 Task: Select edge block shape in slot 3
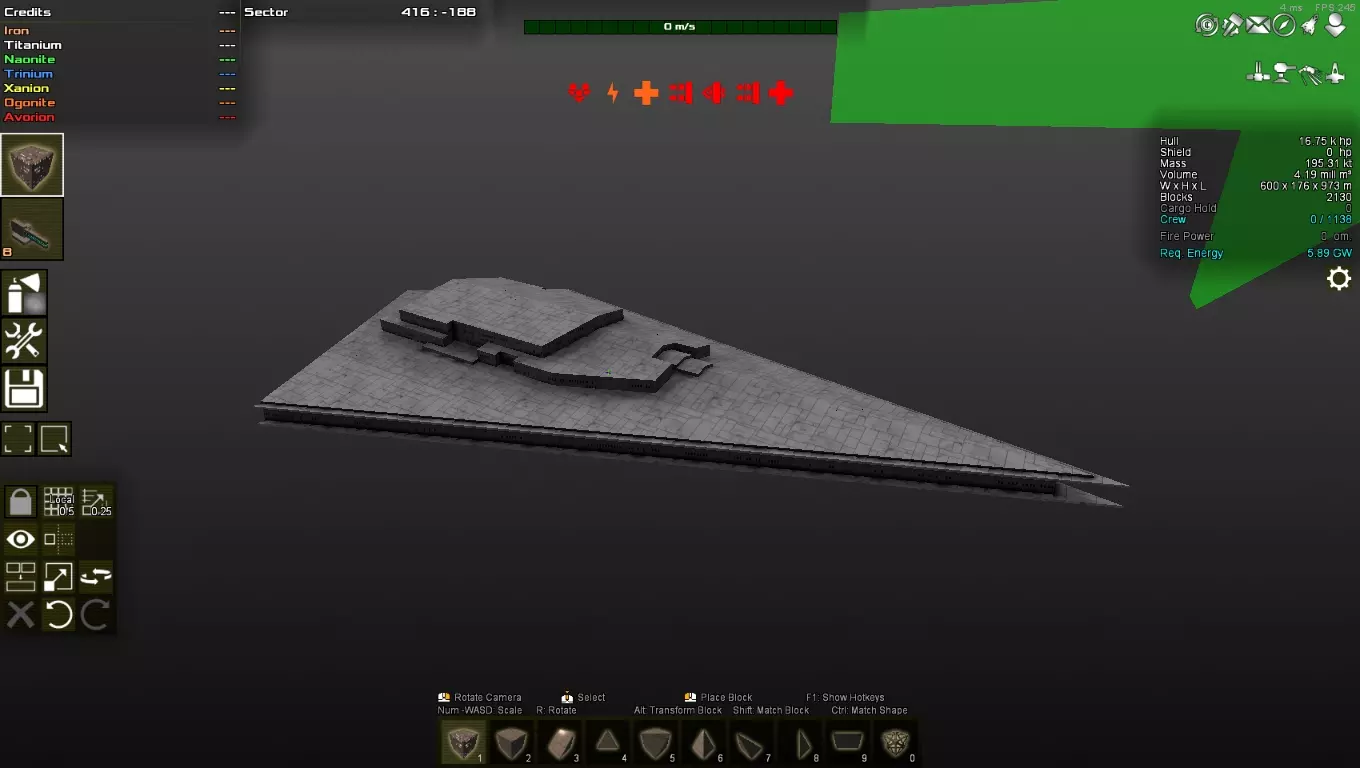559,743
